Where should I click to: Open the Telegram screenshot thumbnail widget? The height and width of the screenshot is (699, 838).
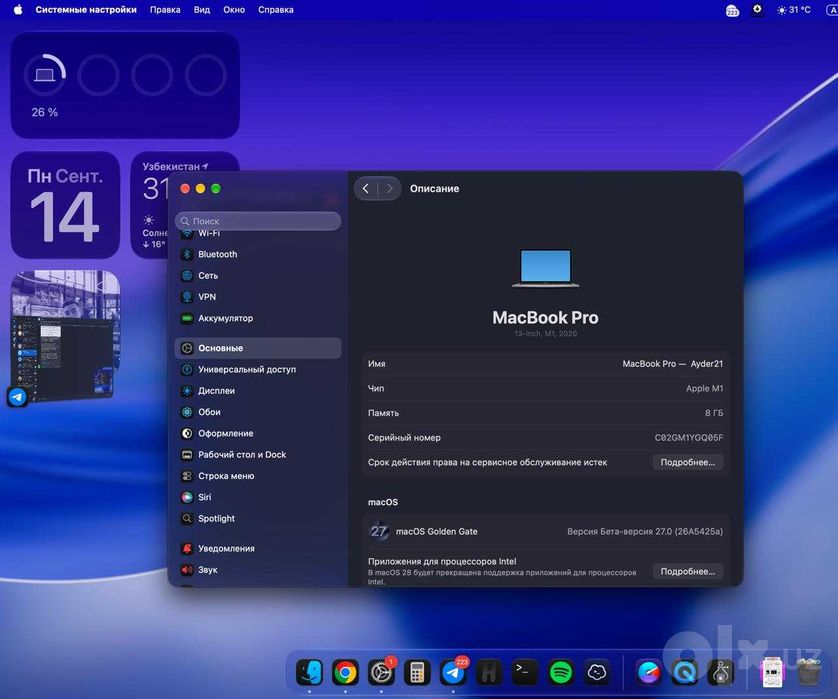[x=65, y=337]
